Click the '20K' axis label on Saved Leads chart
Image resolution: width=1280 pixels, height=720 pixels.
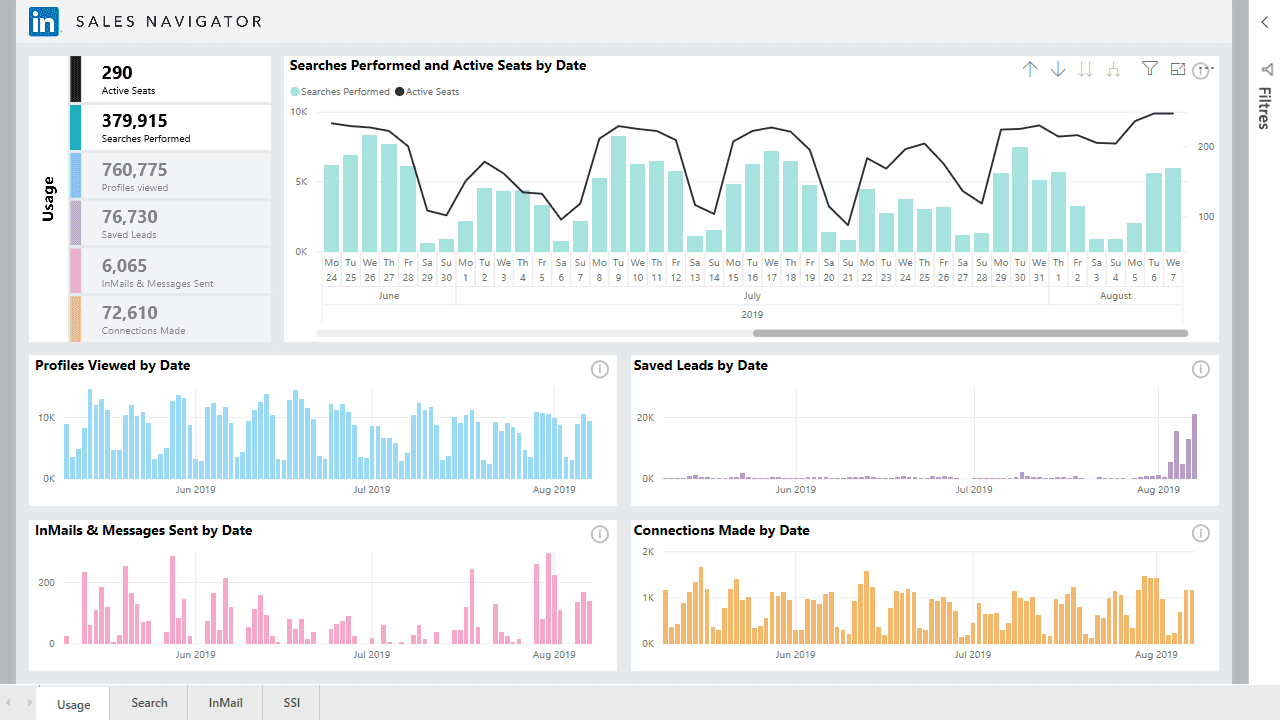[x=645, y=417]
